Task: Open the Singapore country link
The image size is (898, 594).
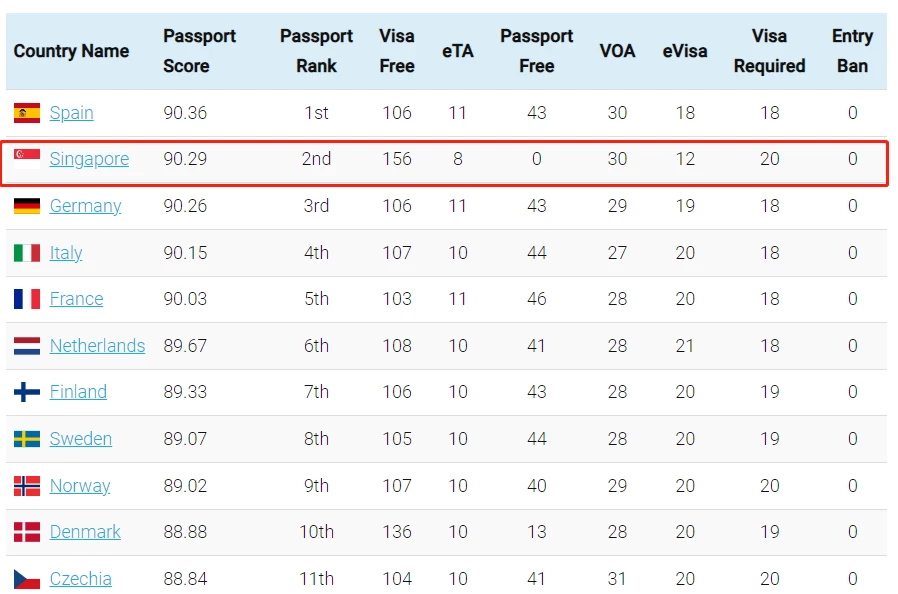Action: (x=89, y=159)
